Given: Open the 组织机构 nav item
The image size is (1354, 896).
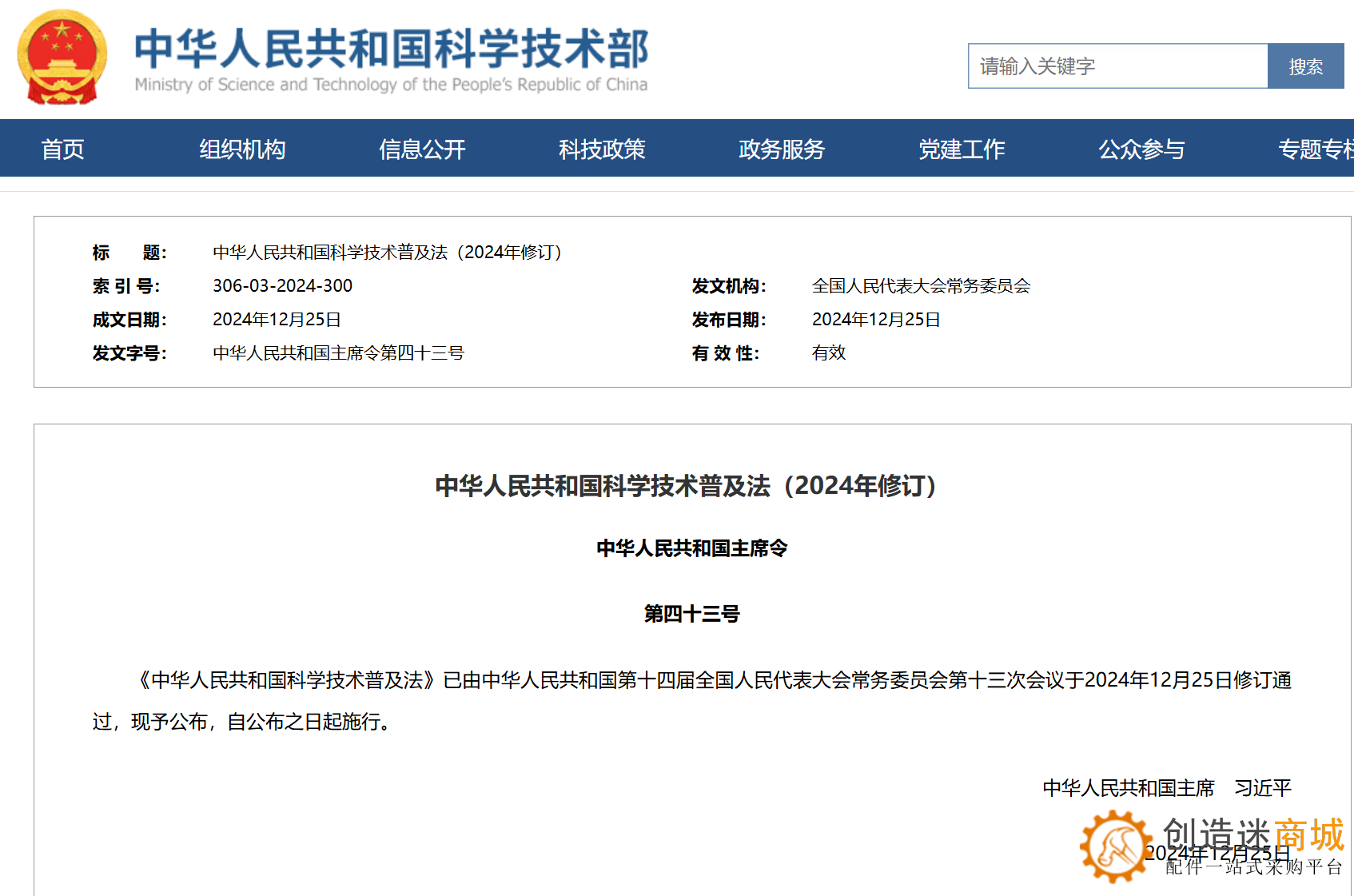Looking at the screenshot, I should (242, 149).
